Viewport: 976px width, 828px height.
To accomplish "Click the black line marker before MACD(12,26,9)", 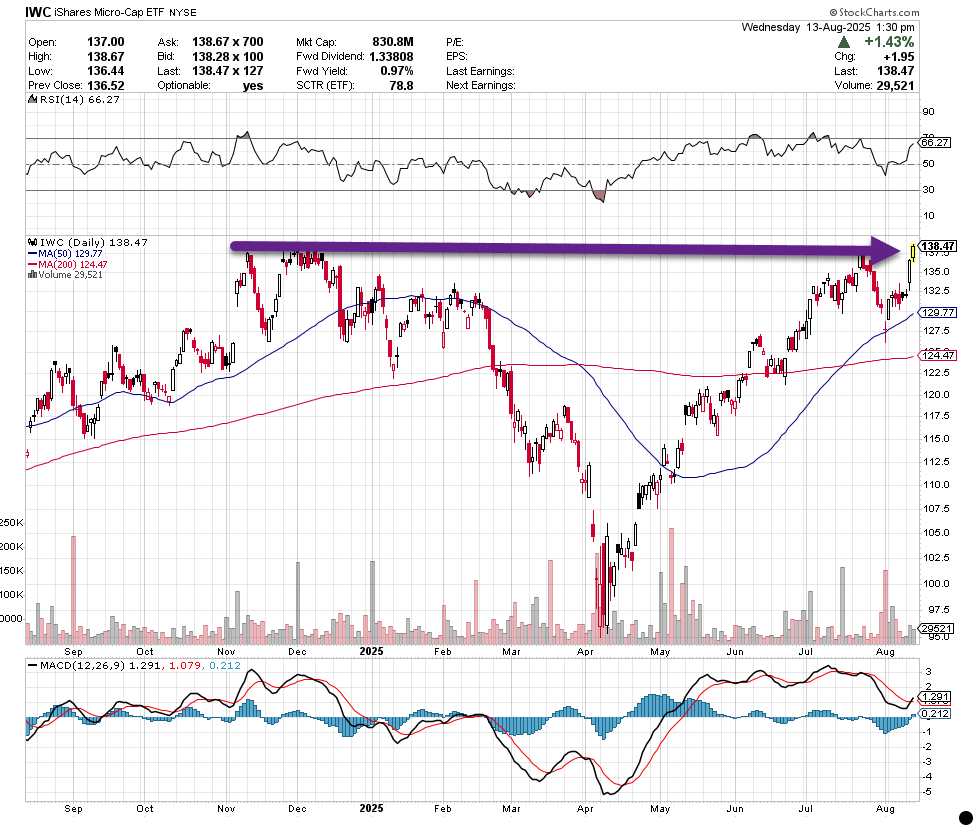I will coord(32,666).
